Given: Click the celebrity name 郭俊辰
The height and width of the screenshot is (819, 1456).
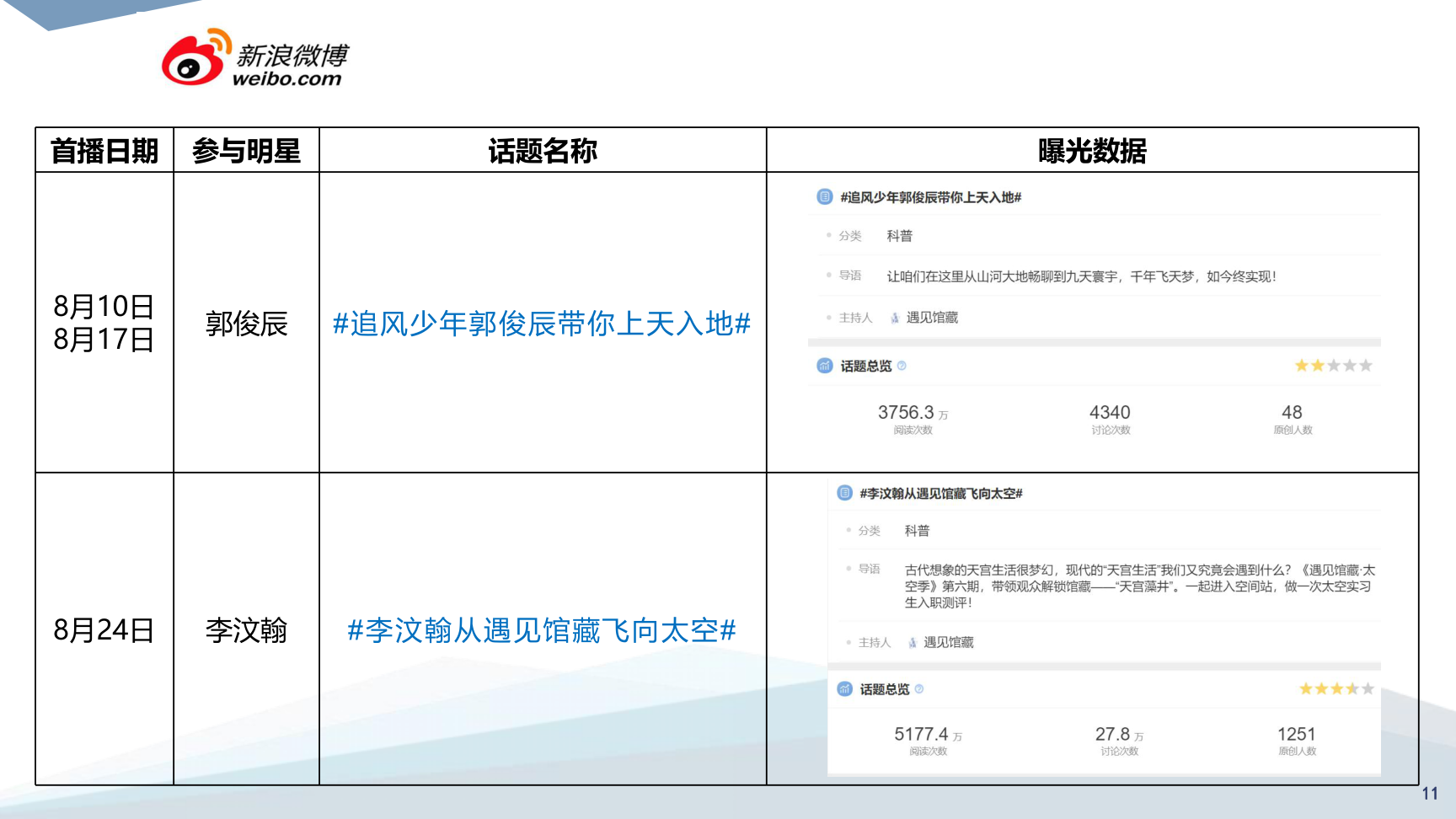Looking at the screenshot, I should [x=246, y=324].
